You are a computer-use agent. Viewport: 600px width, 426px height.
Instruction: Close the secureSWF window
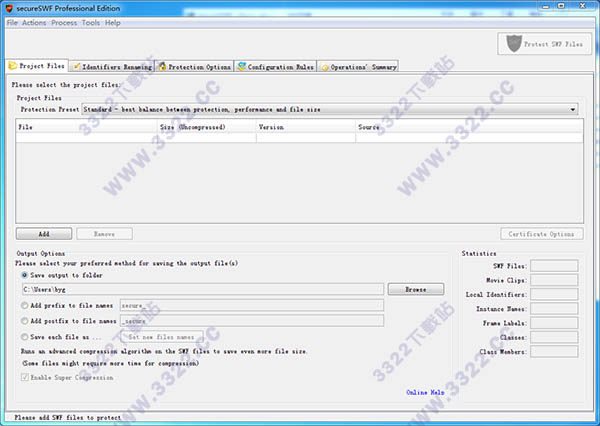tap(582, 6)
